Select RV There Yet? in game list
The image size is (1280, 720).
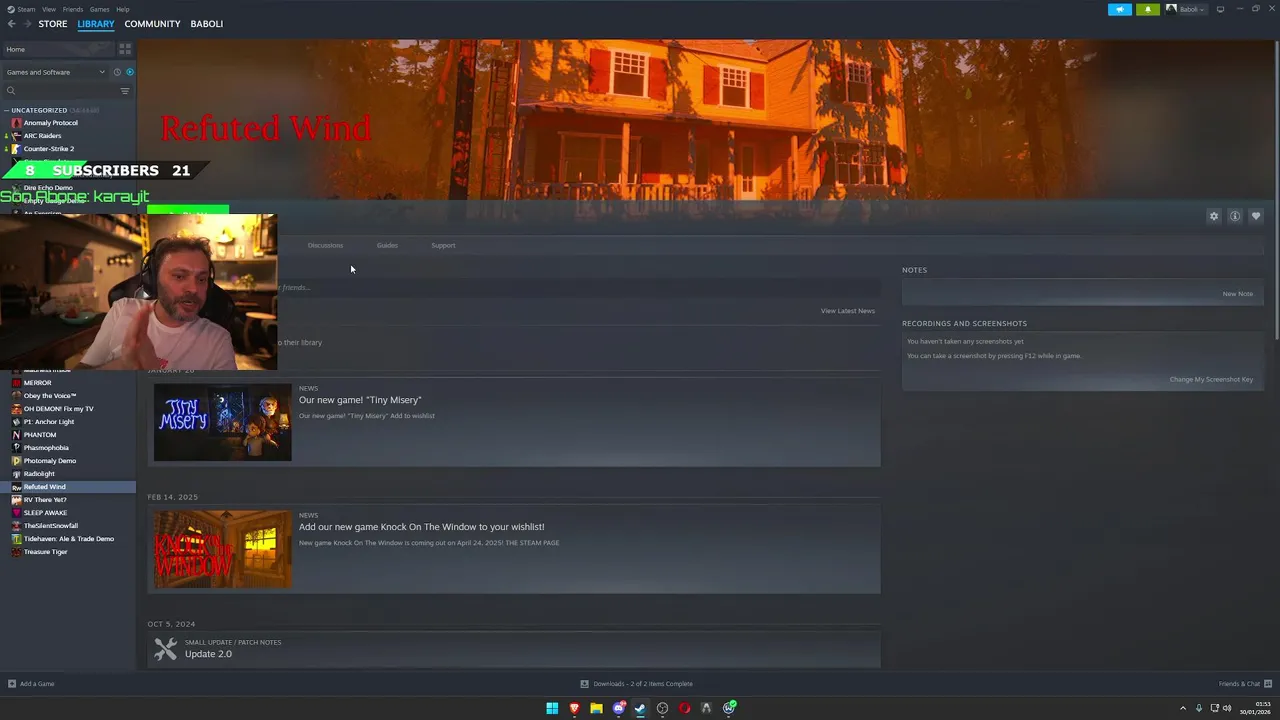point(68,500)
